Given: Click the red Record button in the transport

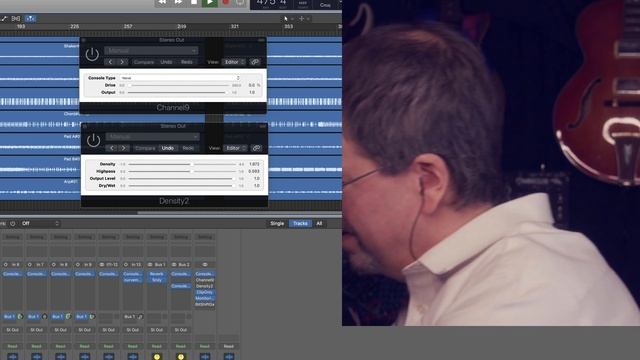Looking at the screenshot, I should (225, 2).
